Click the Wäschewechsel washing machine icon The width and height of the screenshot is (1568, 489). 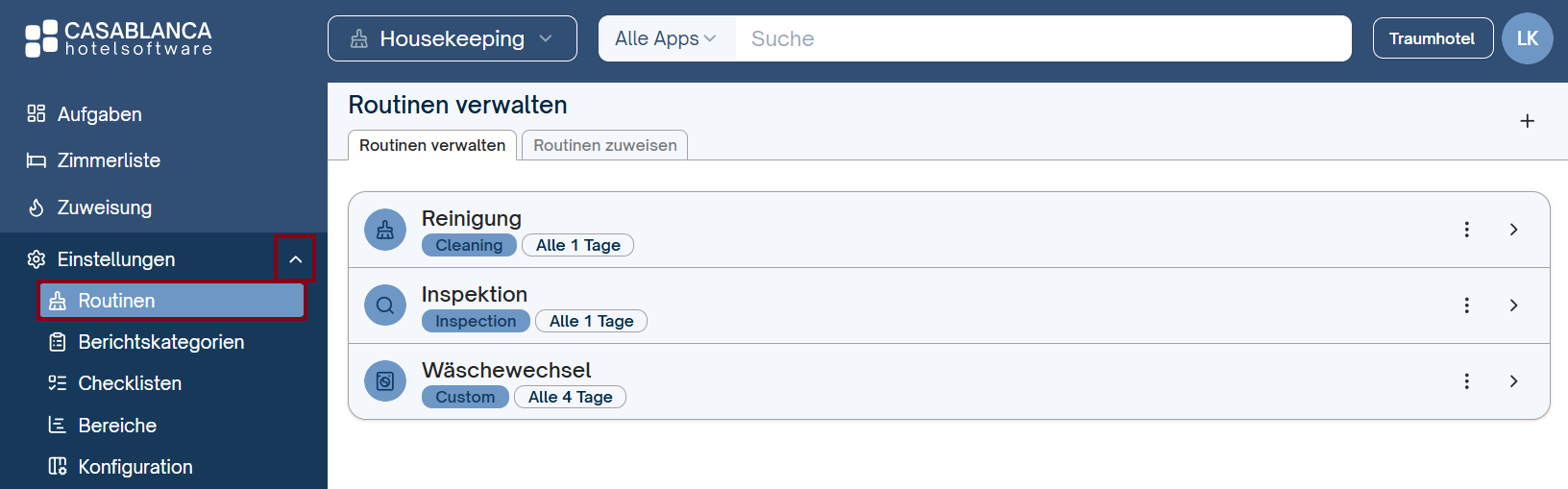tap(385, 381)
